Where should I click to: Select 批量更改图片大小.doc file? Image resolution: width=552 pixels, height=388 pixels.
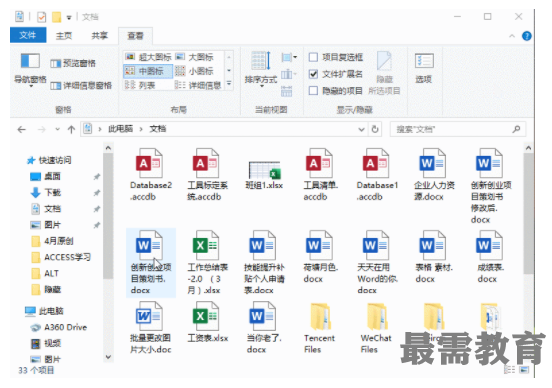tap(150, 328)
